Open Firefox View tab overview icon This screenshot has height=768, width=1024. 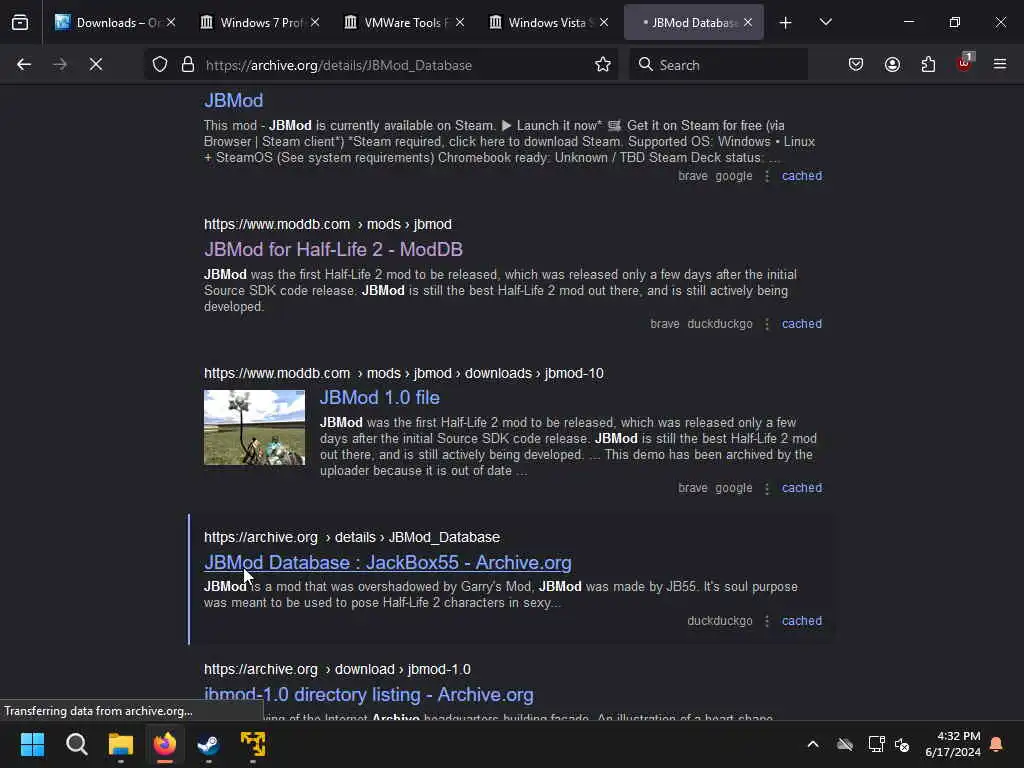tap(20, 23)
